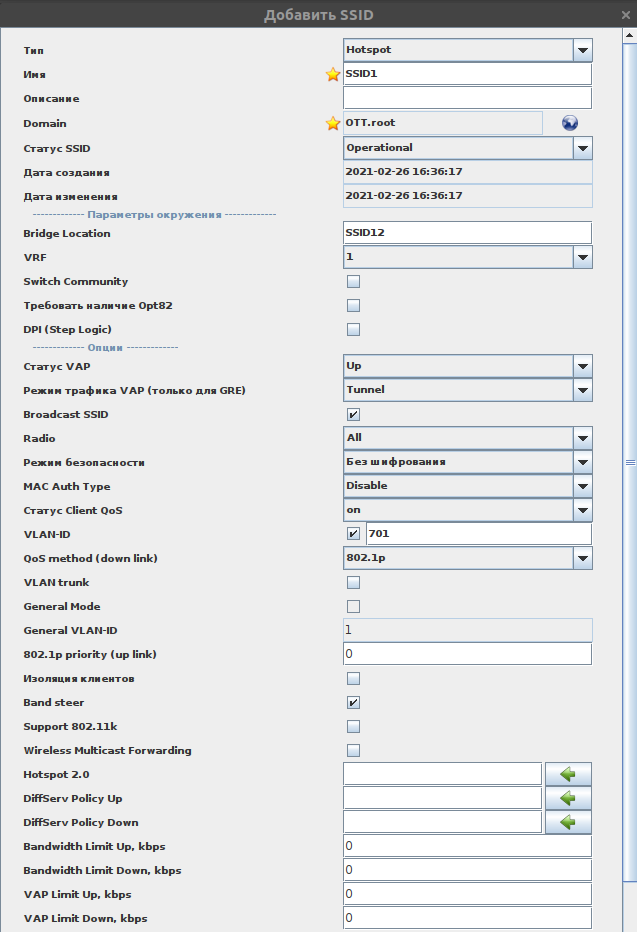
Task: Click the vertical scrollbar on the right
Action: tap(630, 462)
